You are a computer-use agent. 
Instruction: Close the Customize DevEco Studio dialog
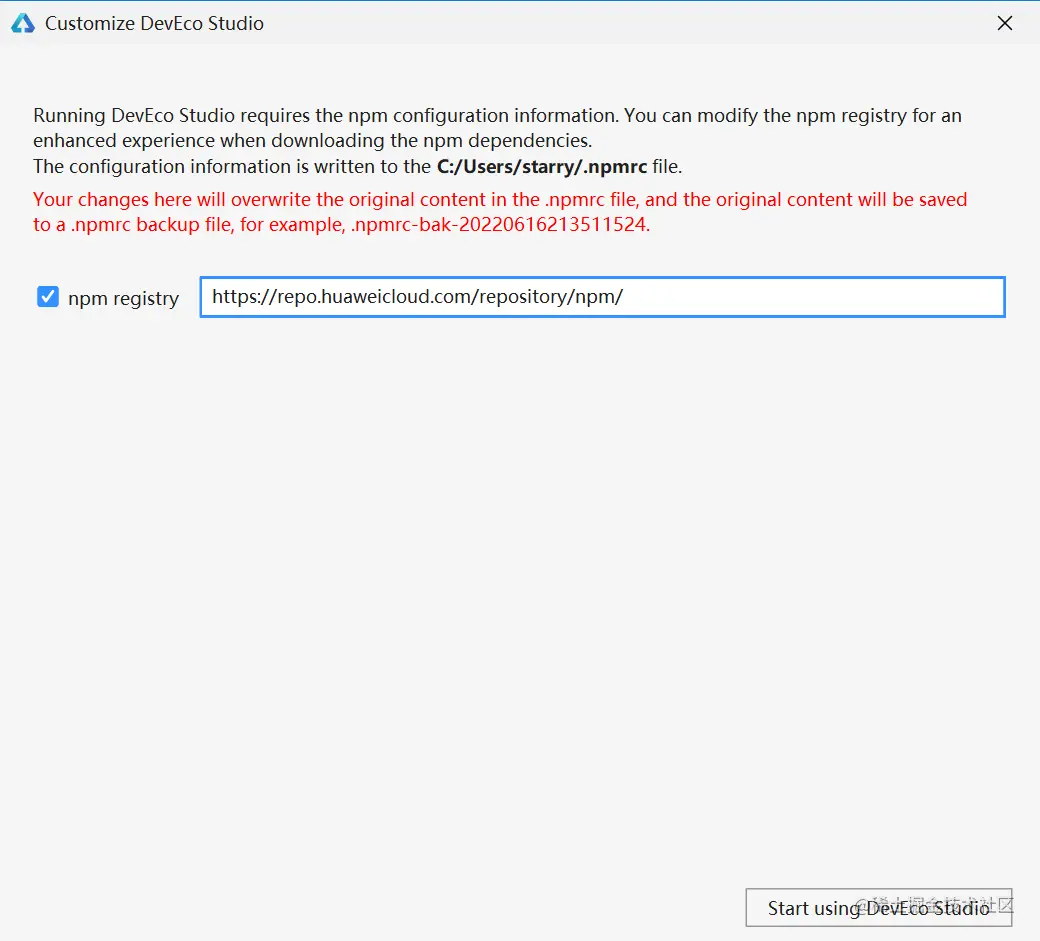tap(1005, 23)
